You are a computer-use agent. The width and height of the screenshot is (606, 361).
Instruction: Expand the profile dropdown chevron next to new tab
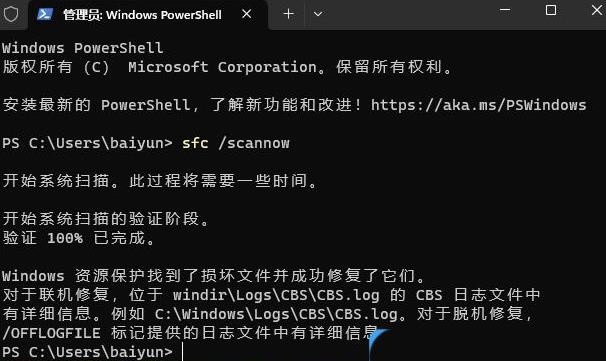(318, 14)
